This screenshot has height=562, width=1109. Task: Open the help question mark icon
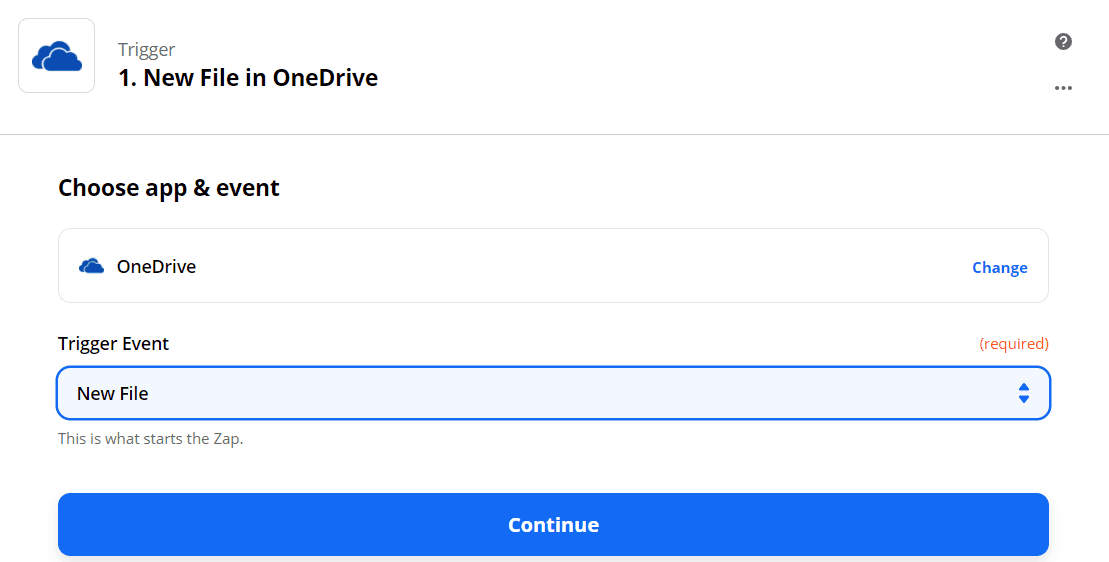1063,41
